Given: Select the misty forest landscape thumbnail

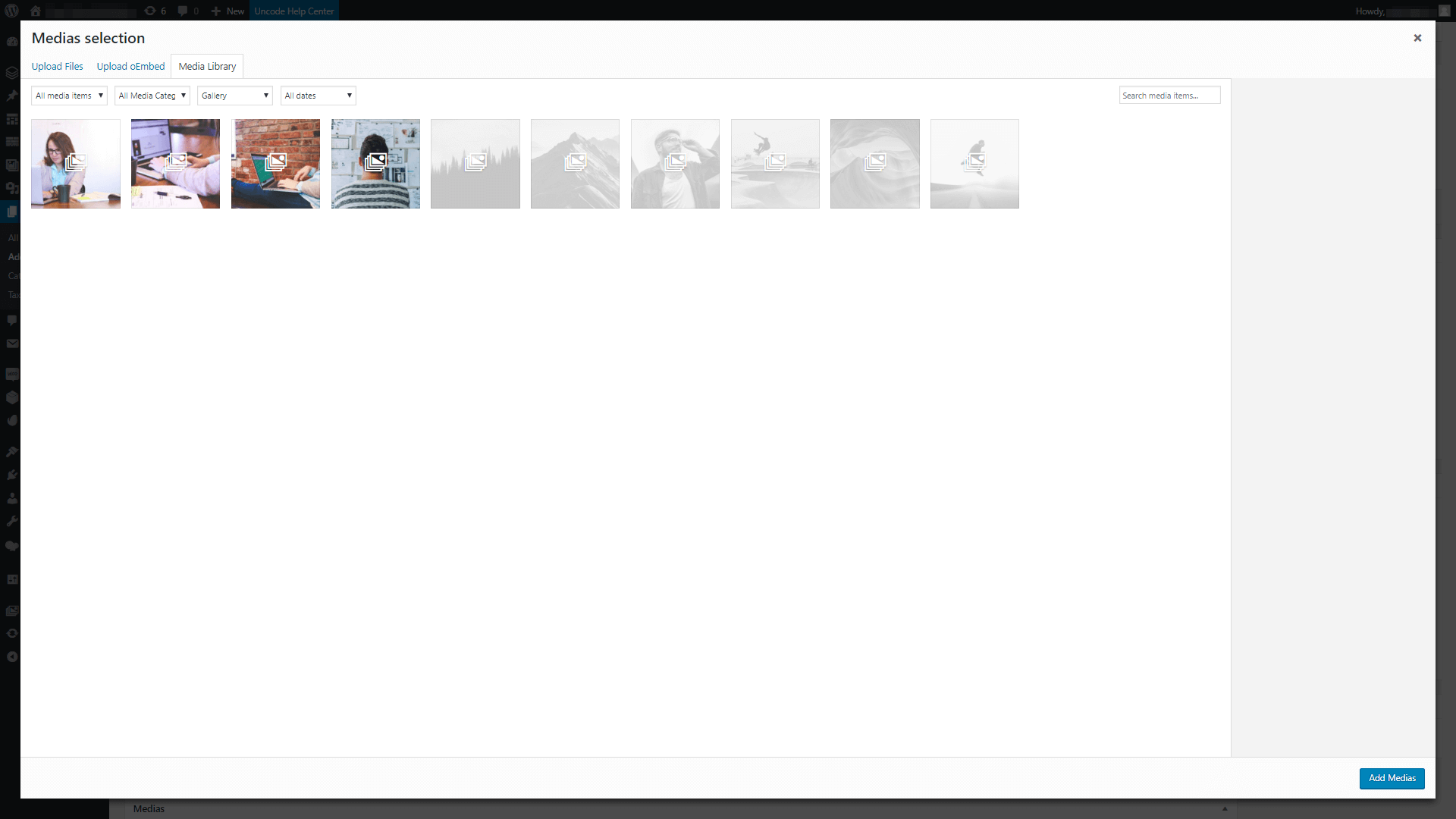Looking at the screenshot, I should tap(475, 163).
